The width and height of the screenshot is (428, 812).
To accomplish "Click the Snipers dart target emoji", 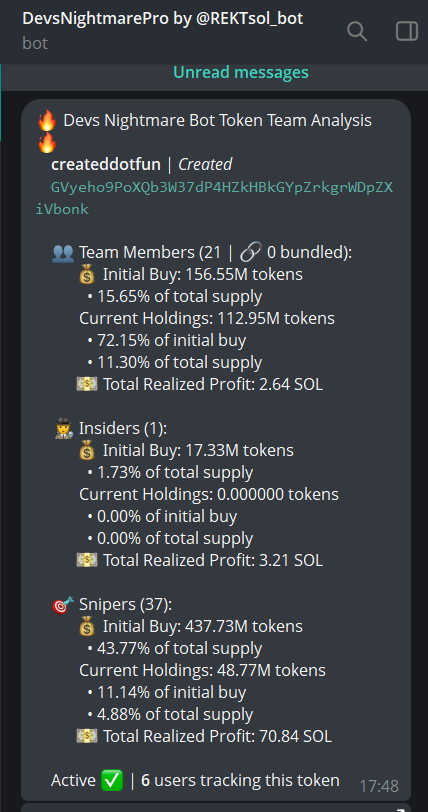I will click(x=63, y=604).
